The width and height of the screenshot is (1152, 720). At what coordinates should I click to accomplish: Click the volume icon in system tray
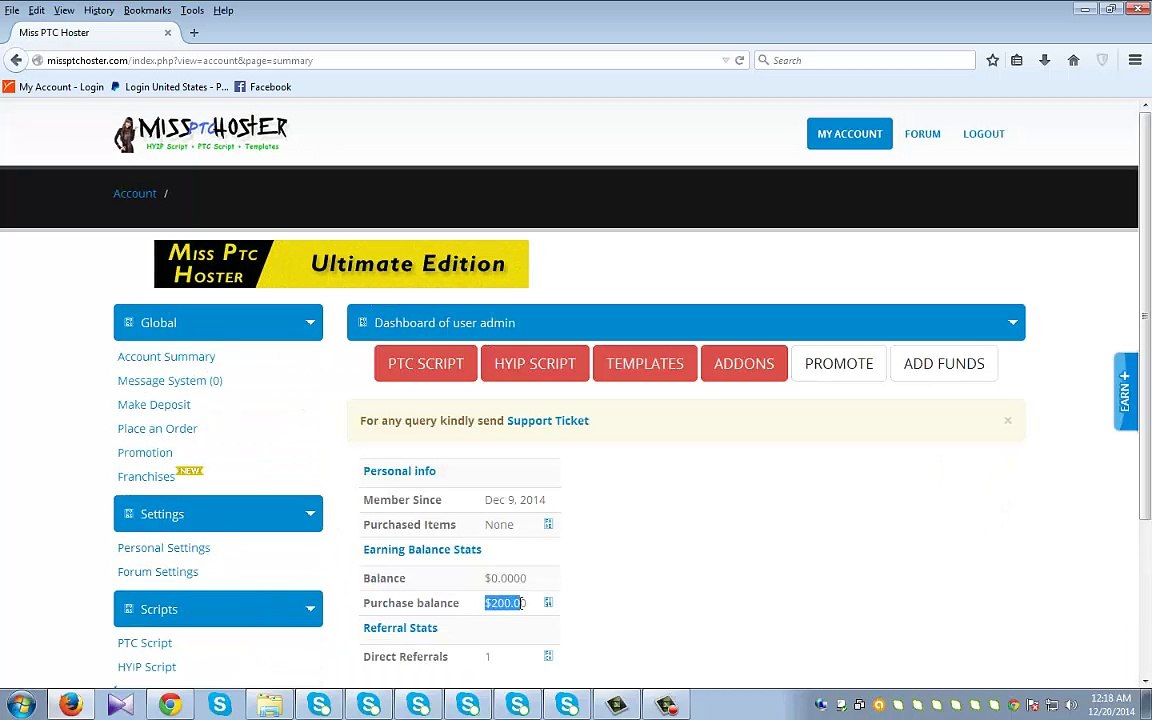[1071, 705]
